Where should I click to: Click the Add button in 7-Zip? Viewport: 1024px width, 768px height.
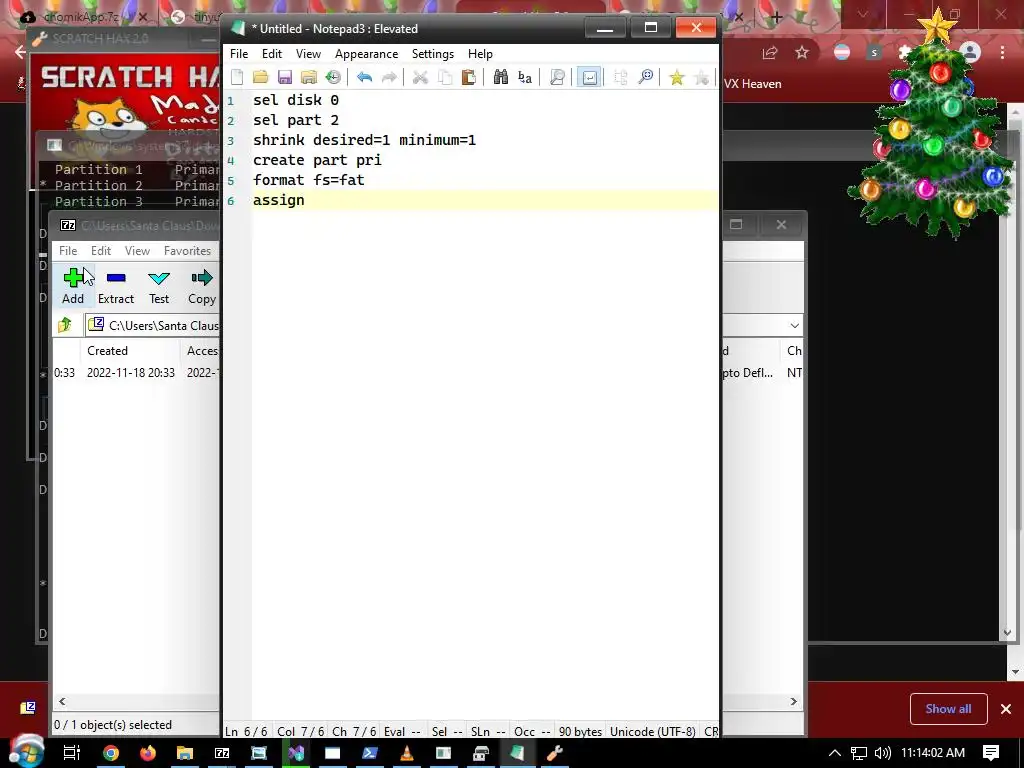pyautogui.click(x=73, y=286)
